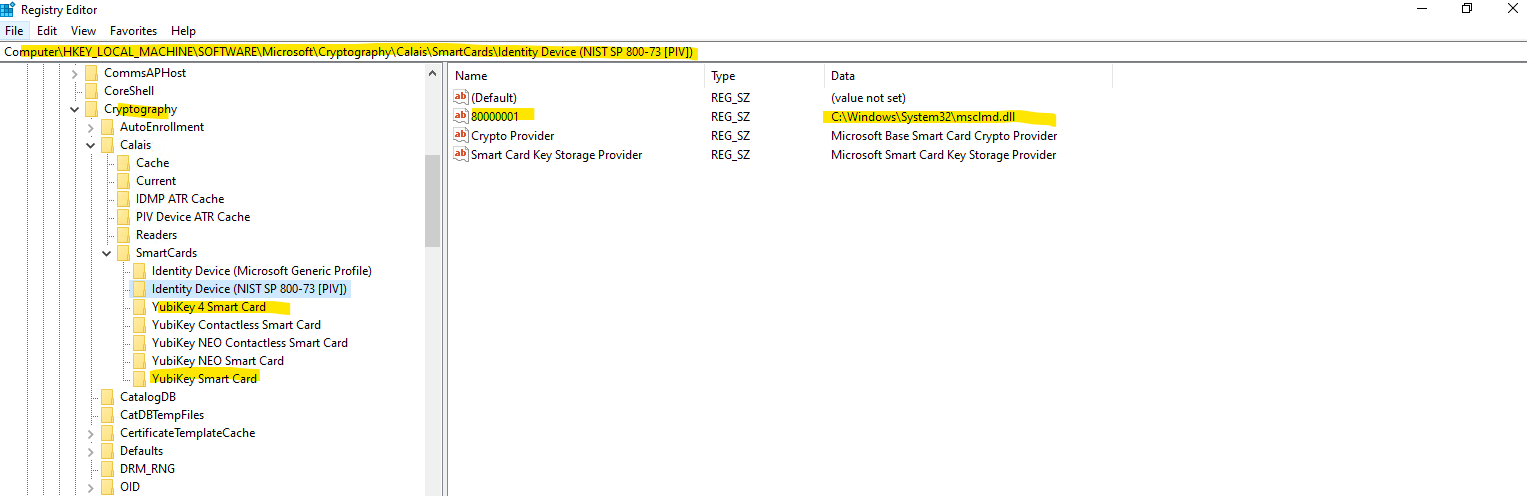Select the DRM_RNG key label
Image resolution: width=1527 pixels, height=496 pixels.
click(147, 469)
